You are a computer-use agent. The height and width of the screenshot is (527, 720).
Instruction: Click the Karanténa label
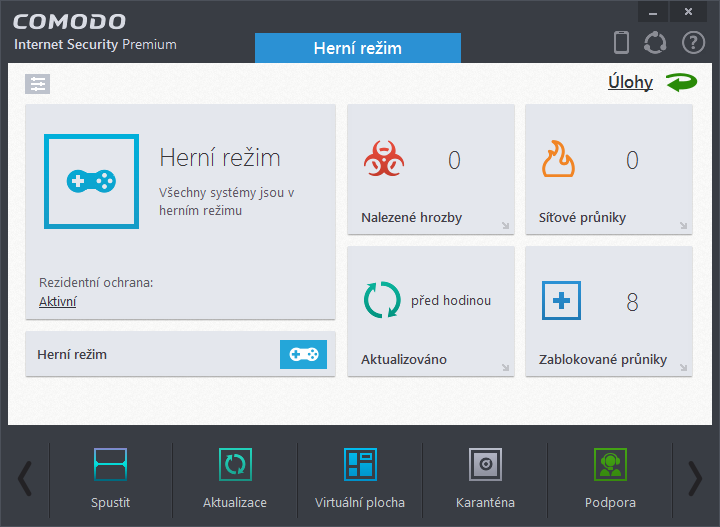click(485, 503)
